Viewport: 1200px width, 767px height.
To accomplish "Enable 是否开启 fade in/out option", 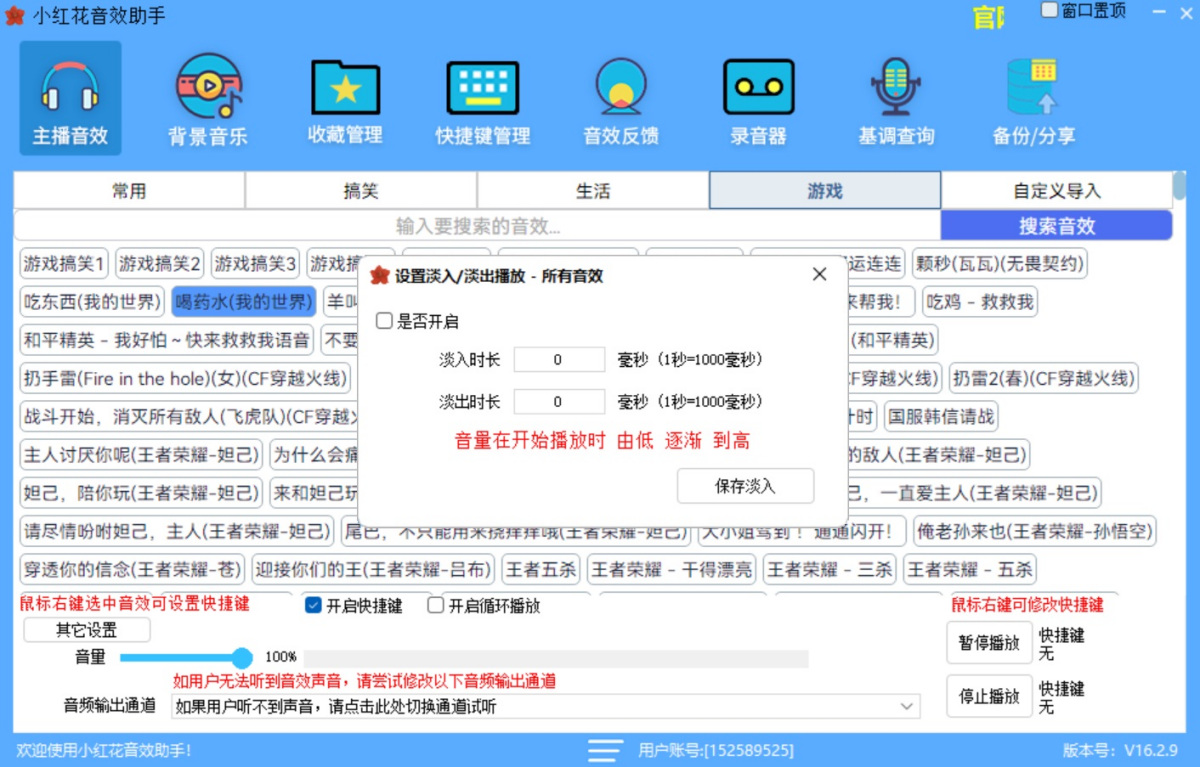I will (x=385, y=320).
